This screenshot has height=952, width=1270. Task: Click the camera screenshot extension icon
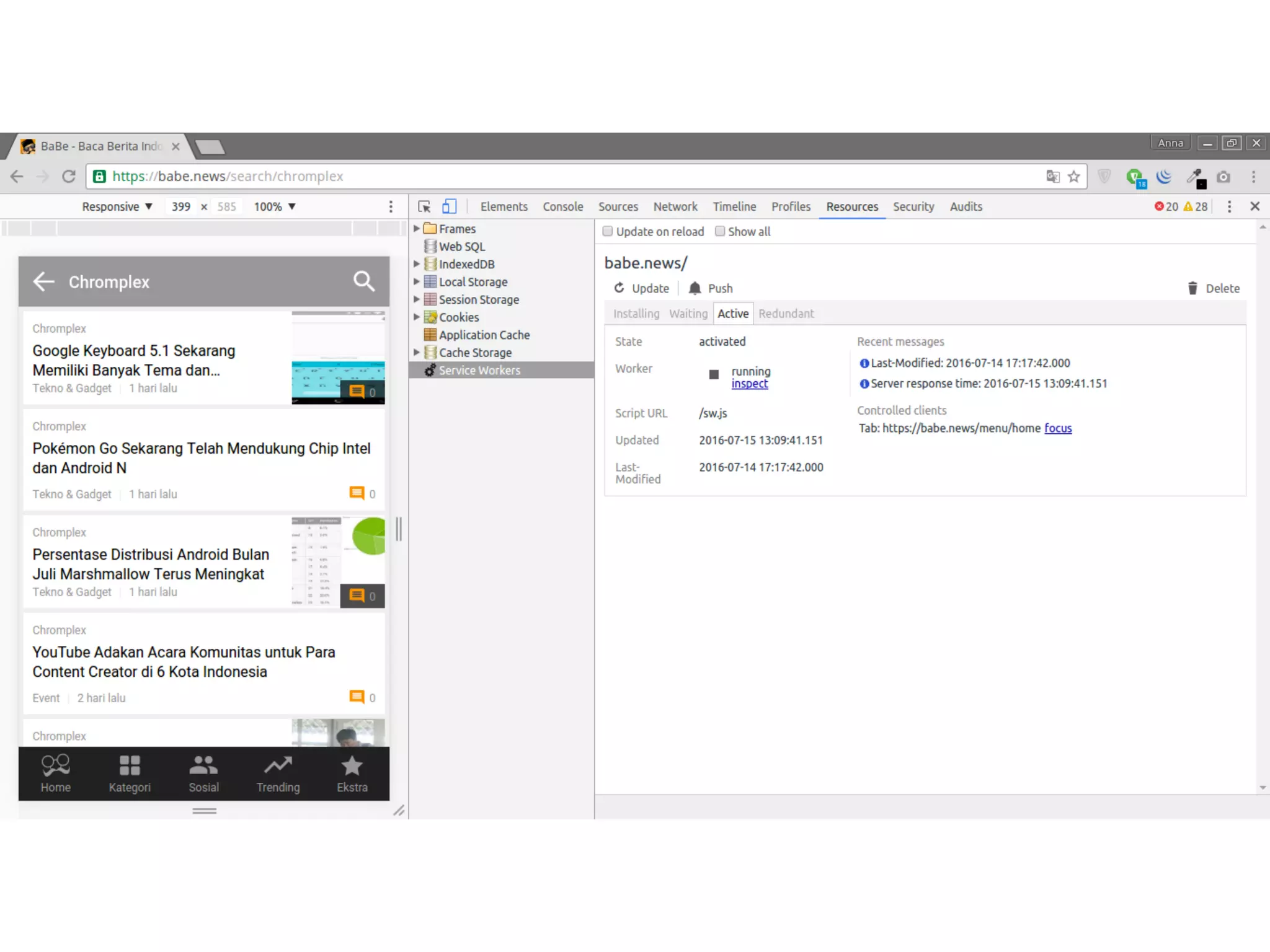click(1223, 177)
